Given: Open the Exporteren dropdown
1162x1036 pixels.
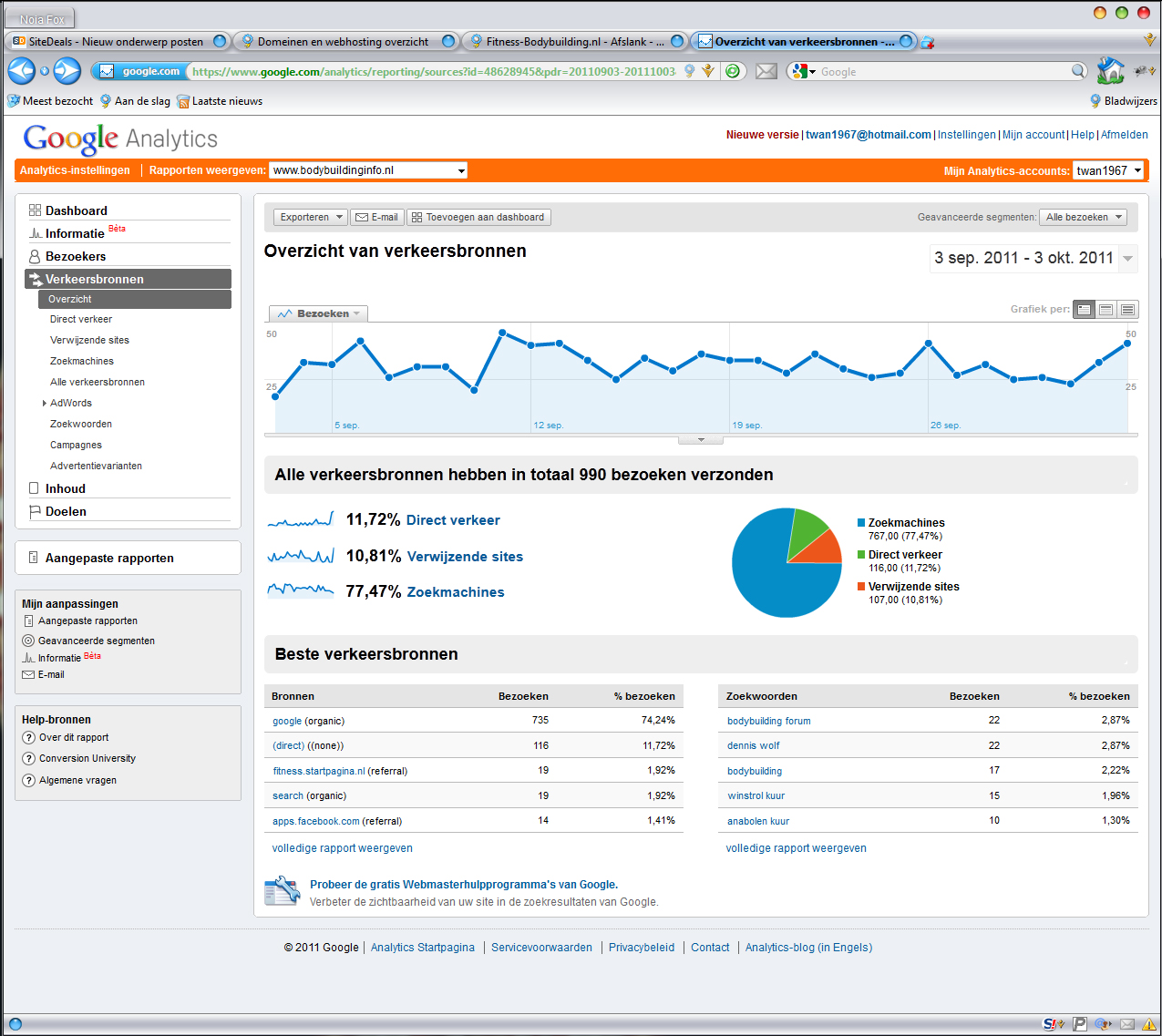Looking at the screenshot, I should pyautogui.click(x=310, y=217).
